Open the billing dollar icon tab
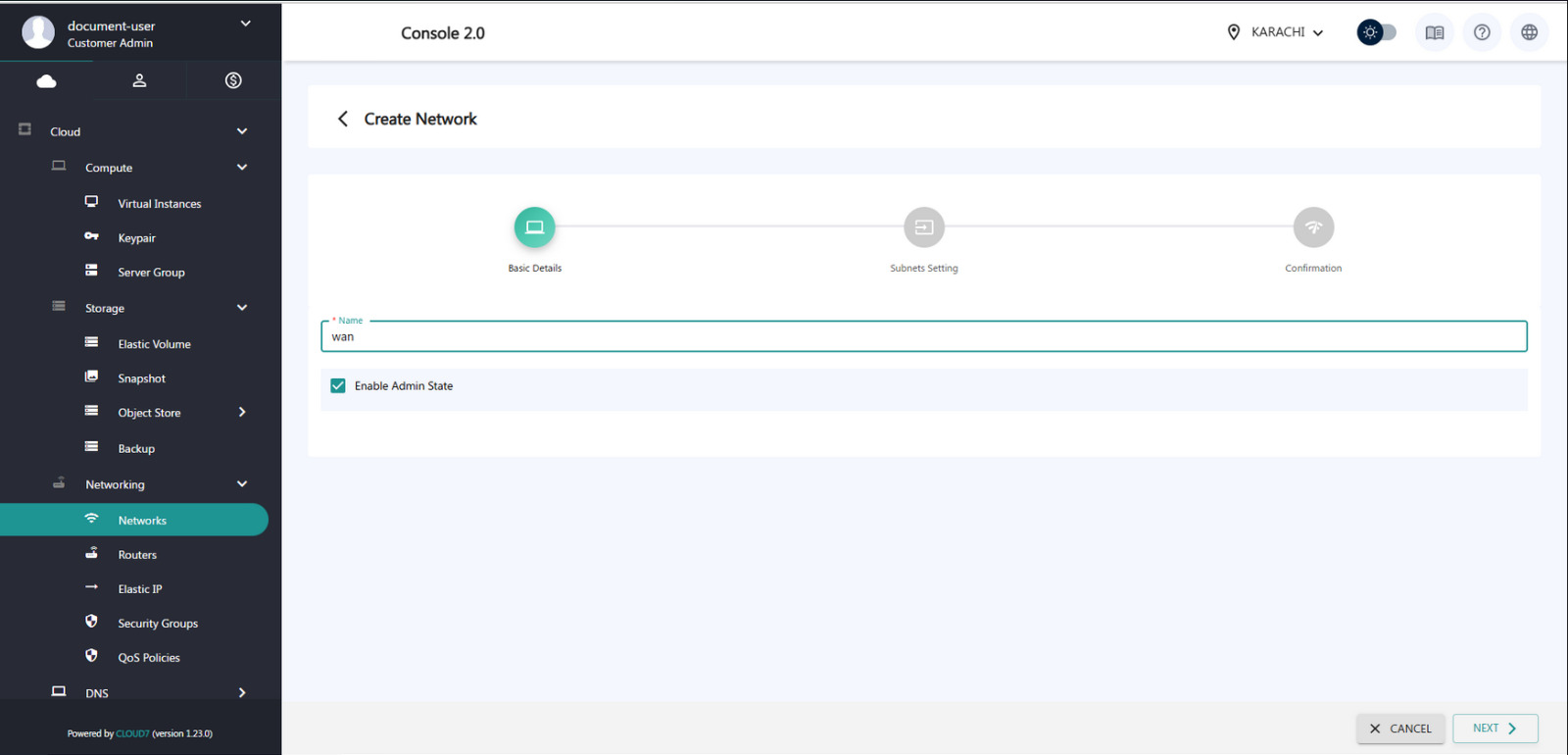The height and width of the screenshot is (755, 1568). pos(233,81)
